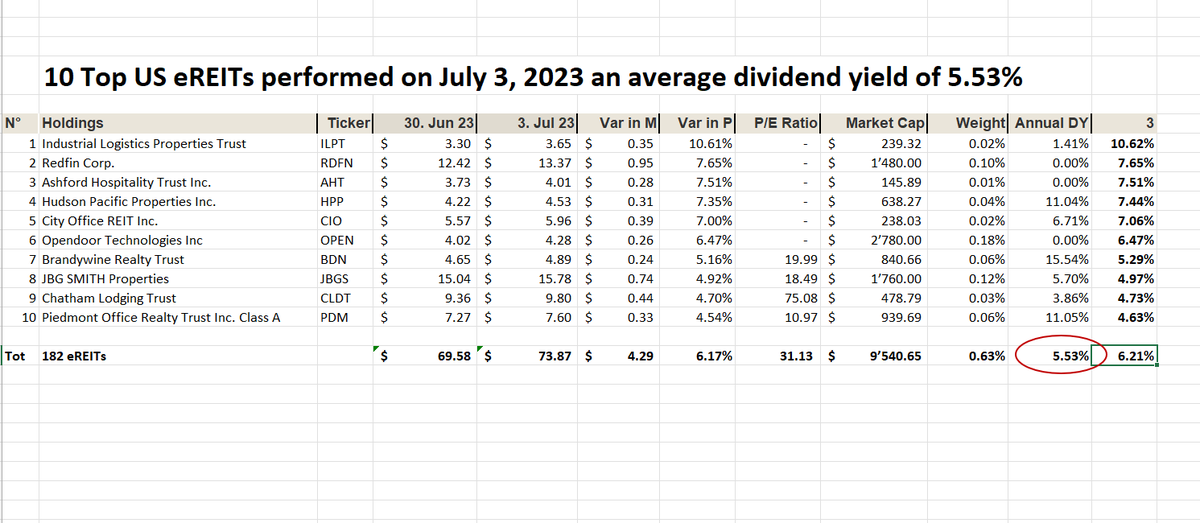This screenshot has height=523, width=1200.
Task: Select the 3. Jul 23 column header
Action: click(x=530, y=124)
